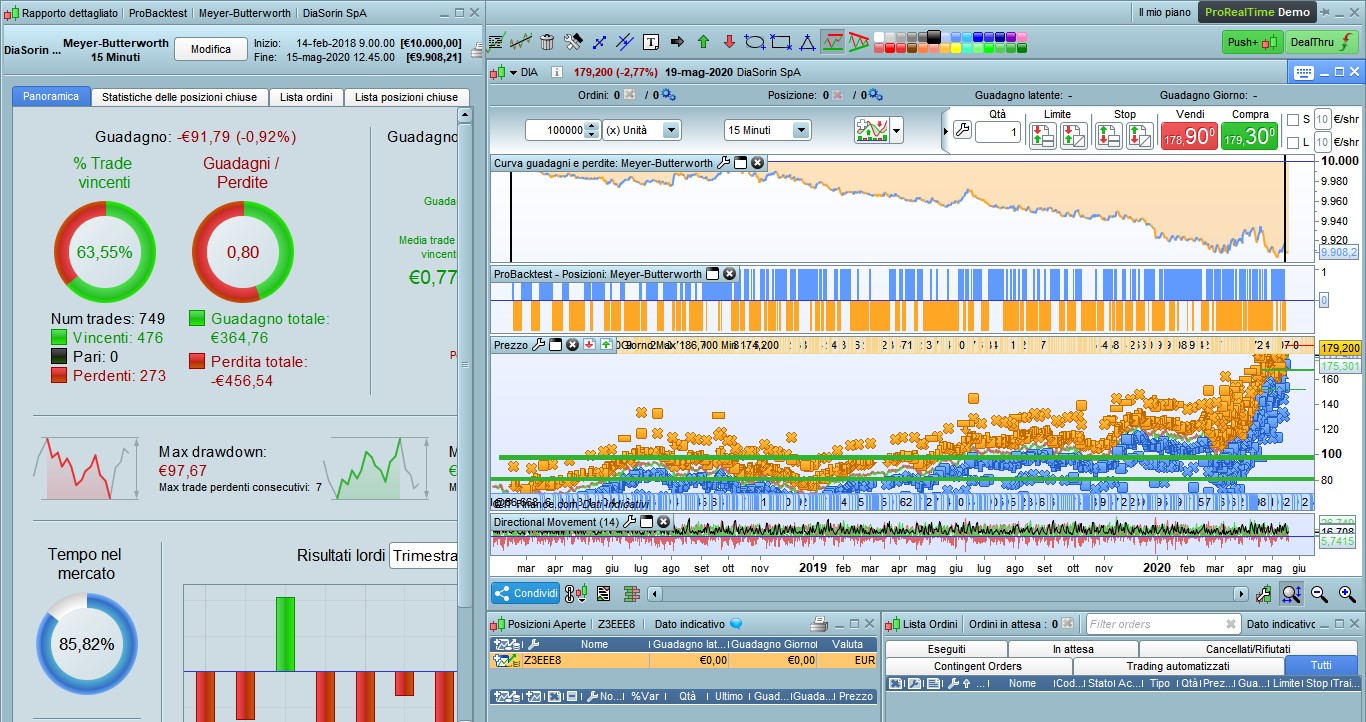Select the text annotation tool
This screenshot has width=1366, height=722.
coord(651,42)
